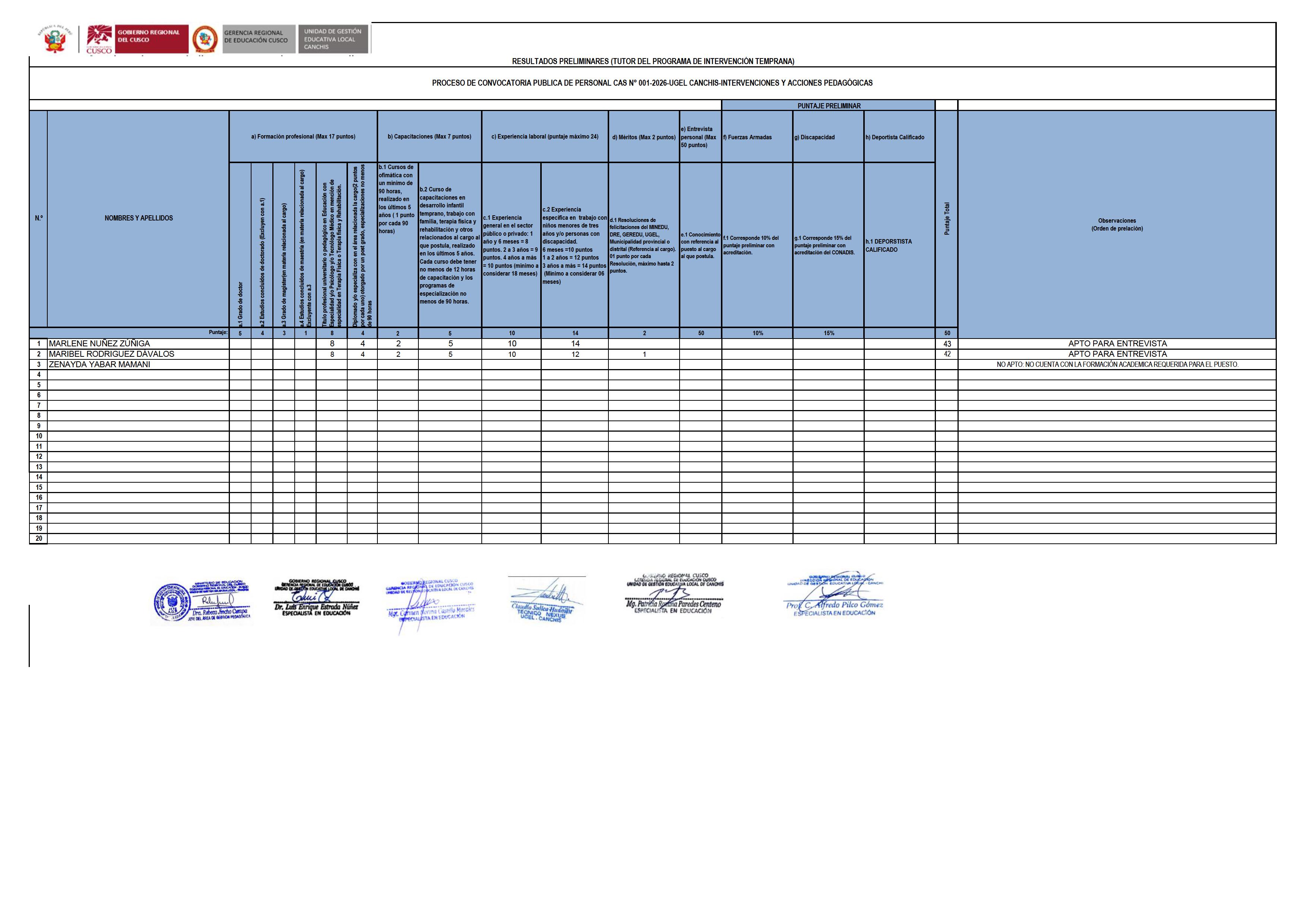Click the RESULTADOS PRELIMINARES title text

(652, 61)
